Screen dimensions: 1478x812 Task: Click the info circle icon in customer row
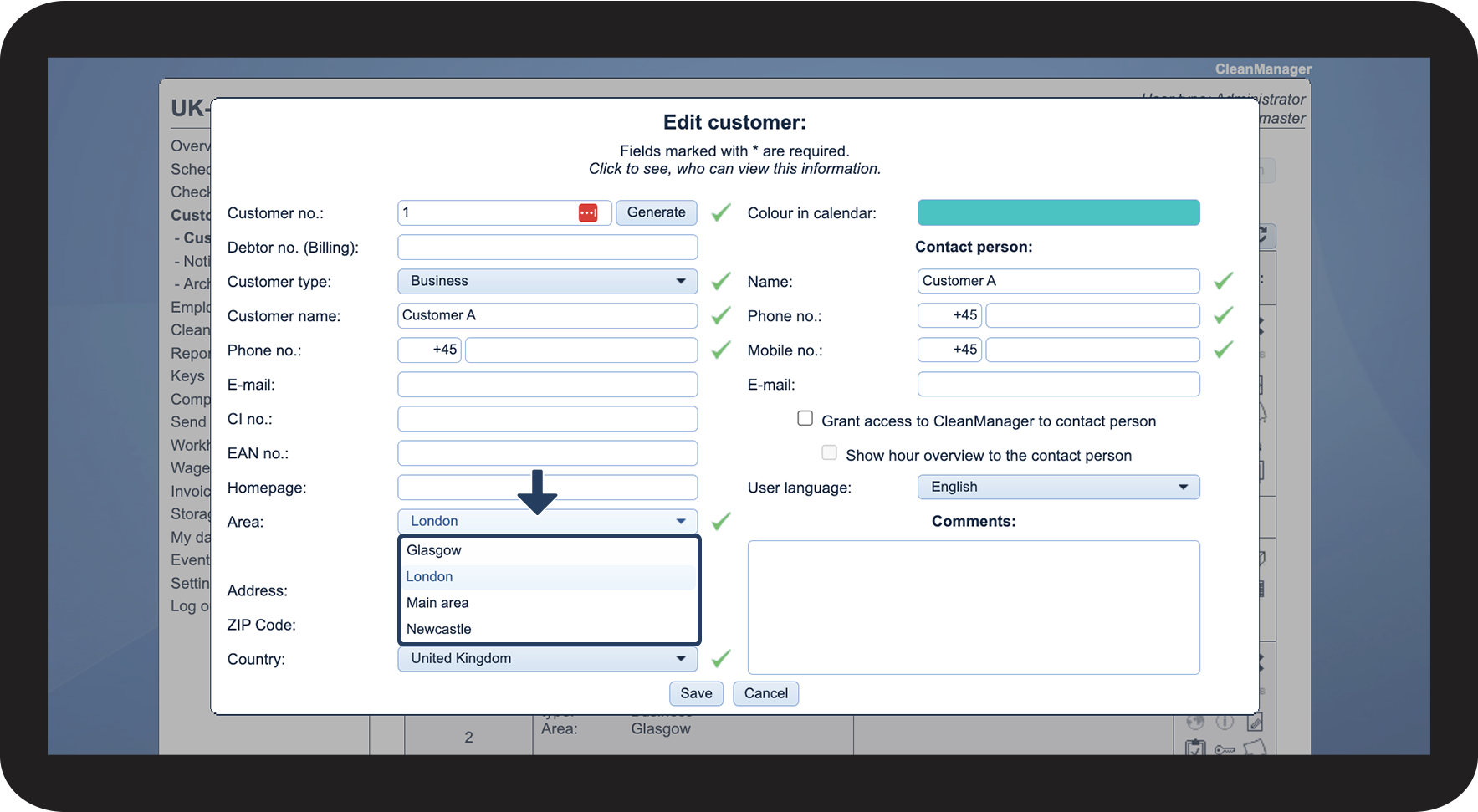[1225, 723]
